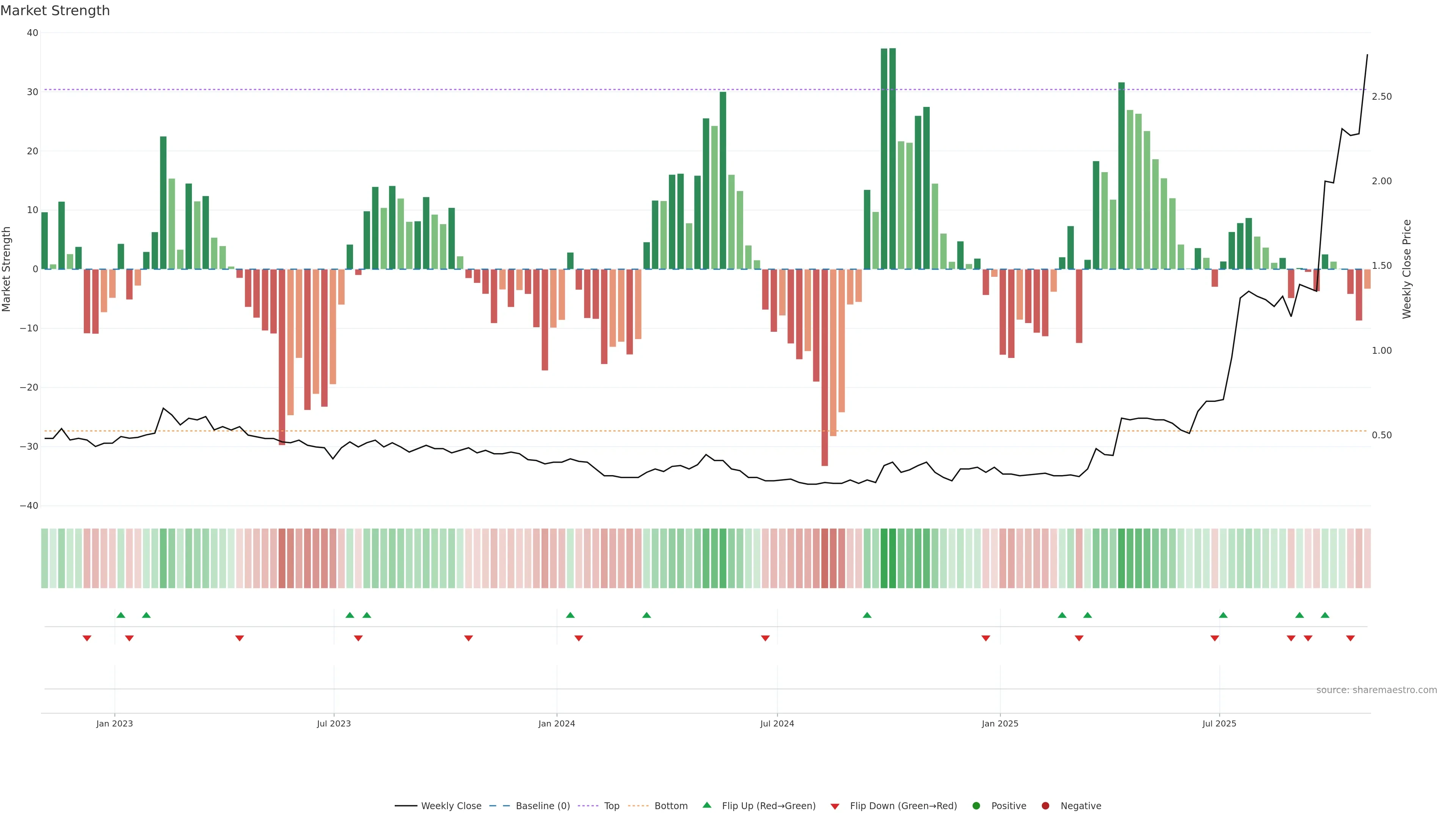The width and height of the screenshot is (1456, 819).
Task: Select the Jan 2024 x-axis label
Action: click(x=556, y=723)
